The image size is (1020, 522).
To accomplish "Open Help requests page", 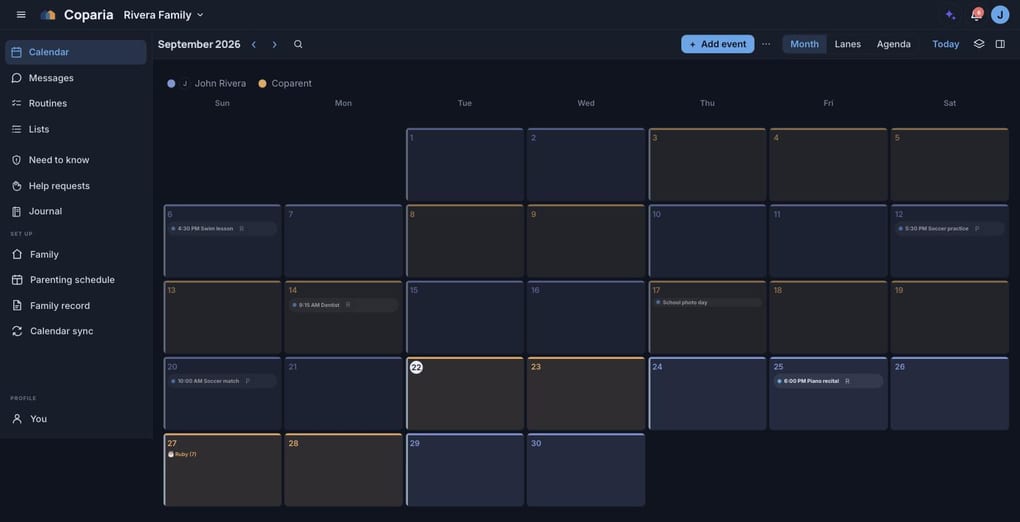I will [75, 186].
